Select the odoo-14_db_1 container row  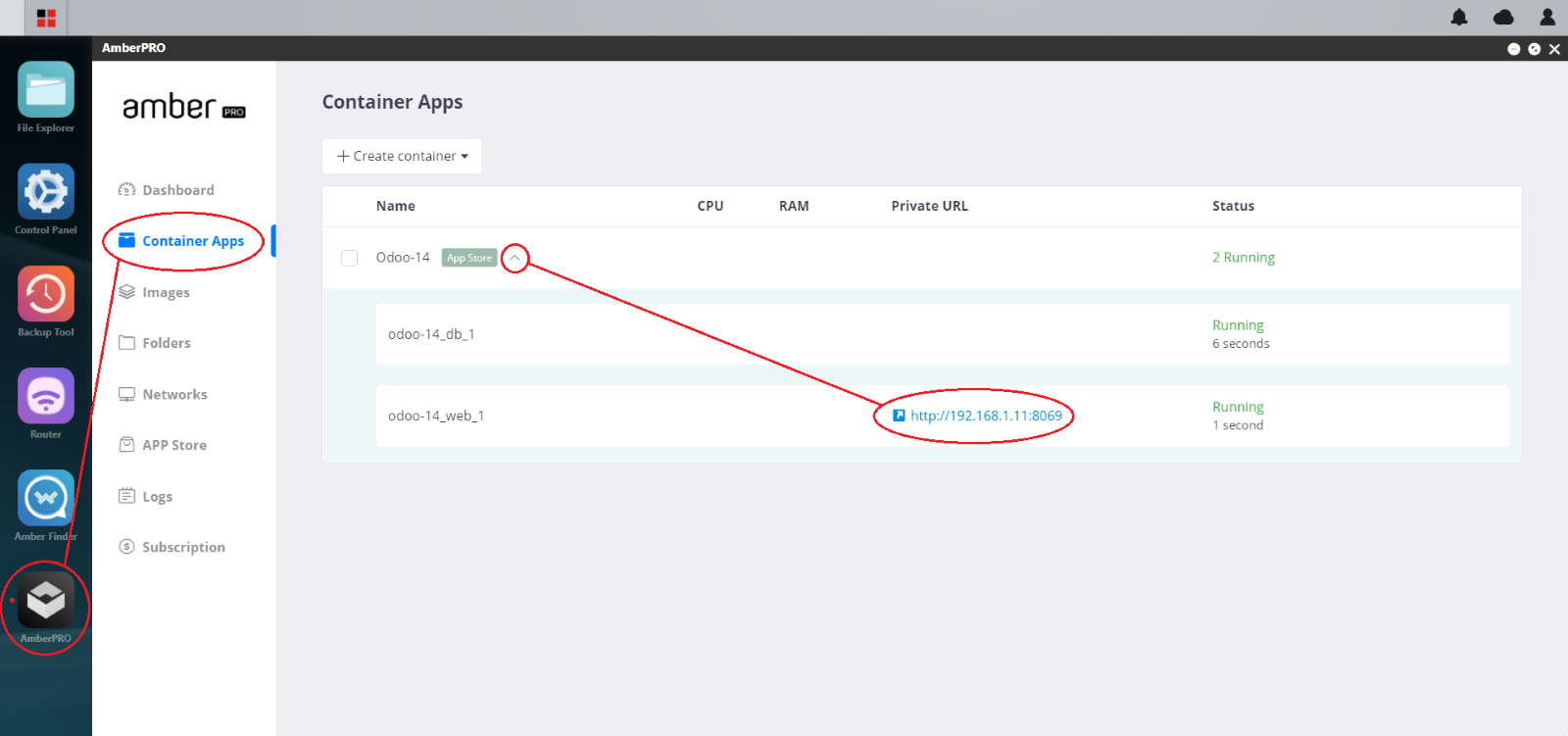tap(943, 334)
